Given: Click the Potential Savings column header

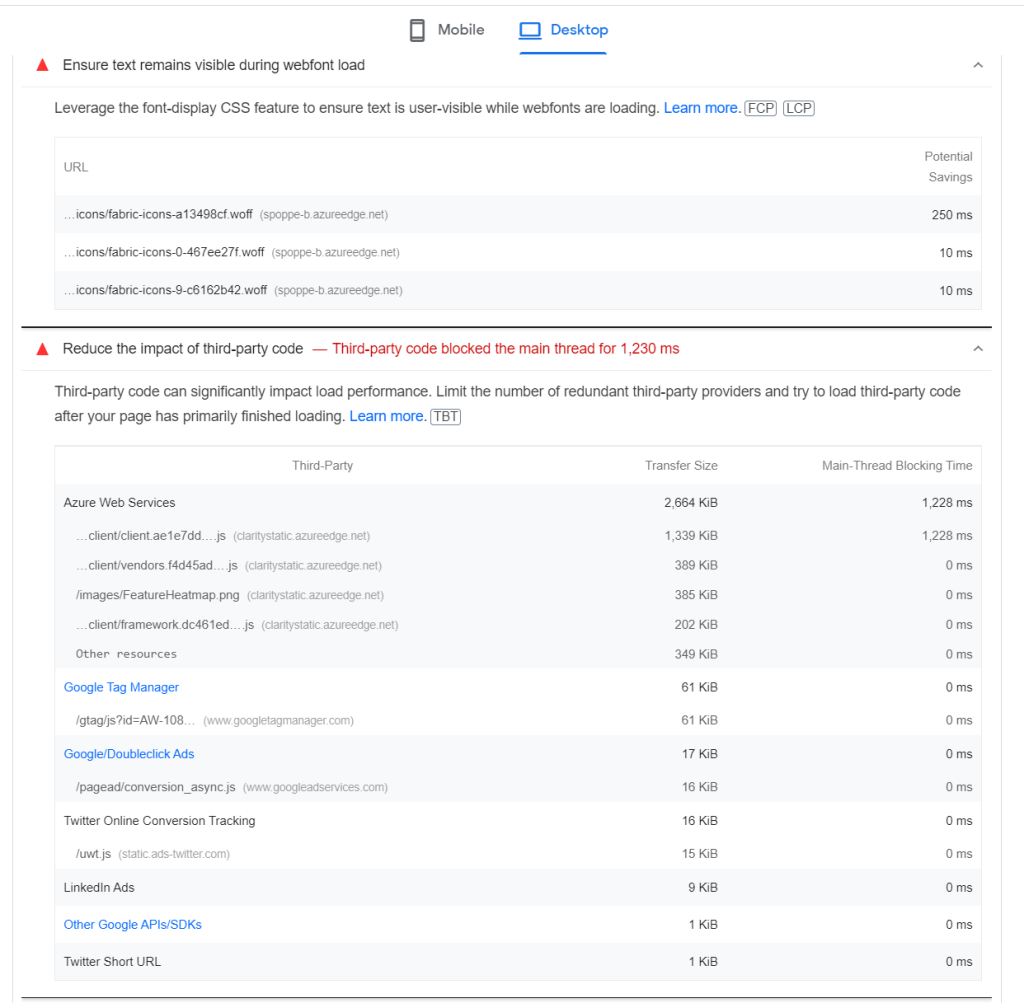Looking at the screenshot, I should pyautogui.click(x=948, y=167).
